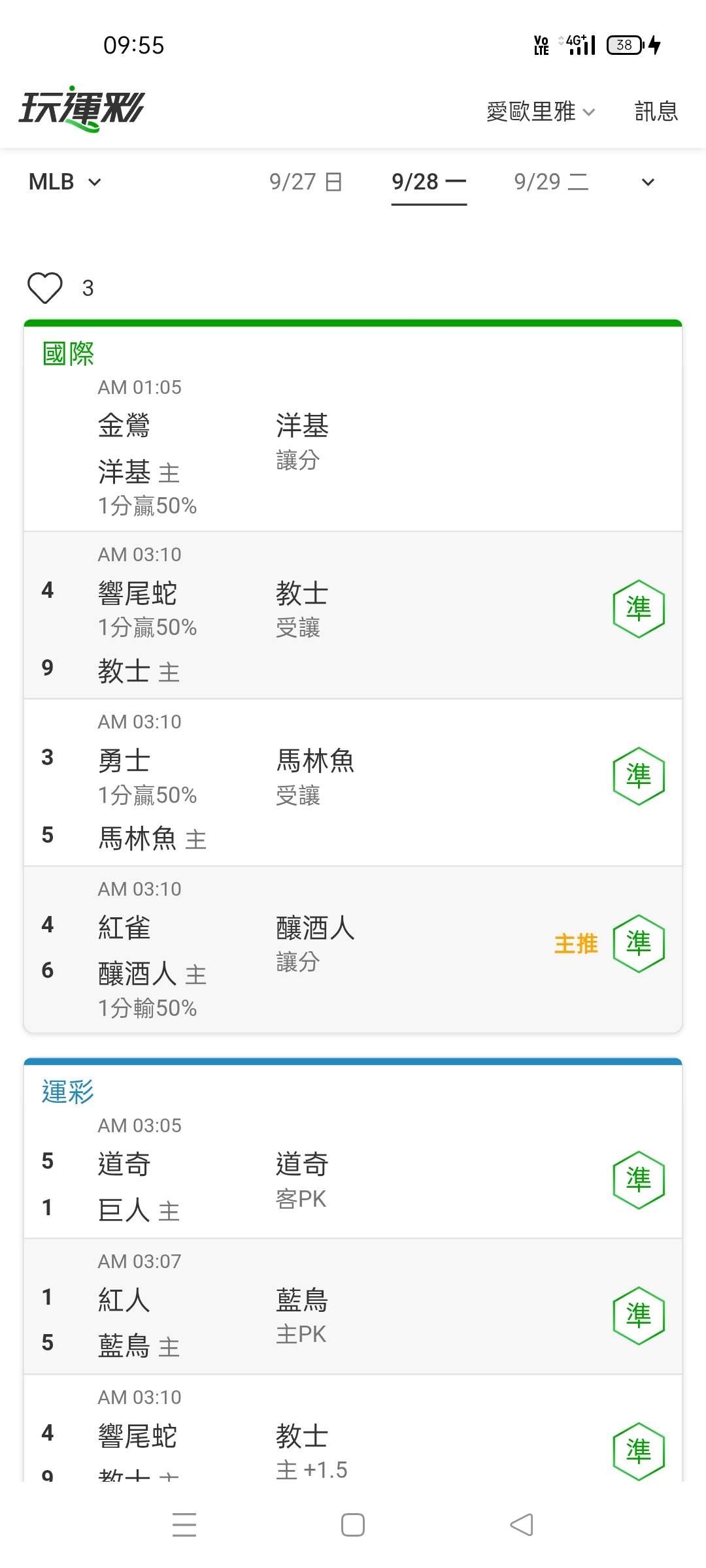Tap 準 badge on 紅人 vs 藍鳥 row
706x1568 pixels.
pos(639,1315)
